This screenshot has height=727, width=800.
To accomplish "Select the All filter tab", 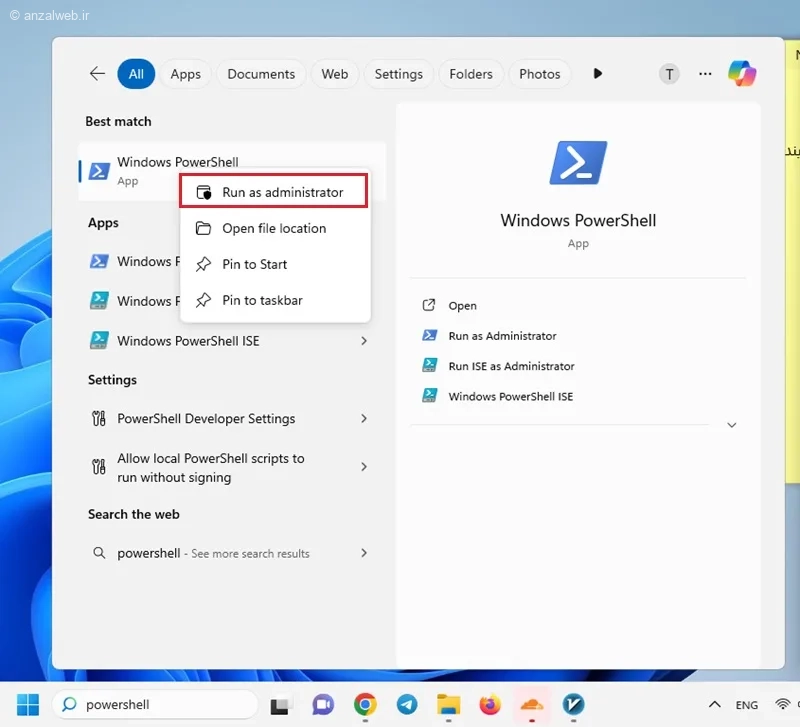I will click(136, 74).
